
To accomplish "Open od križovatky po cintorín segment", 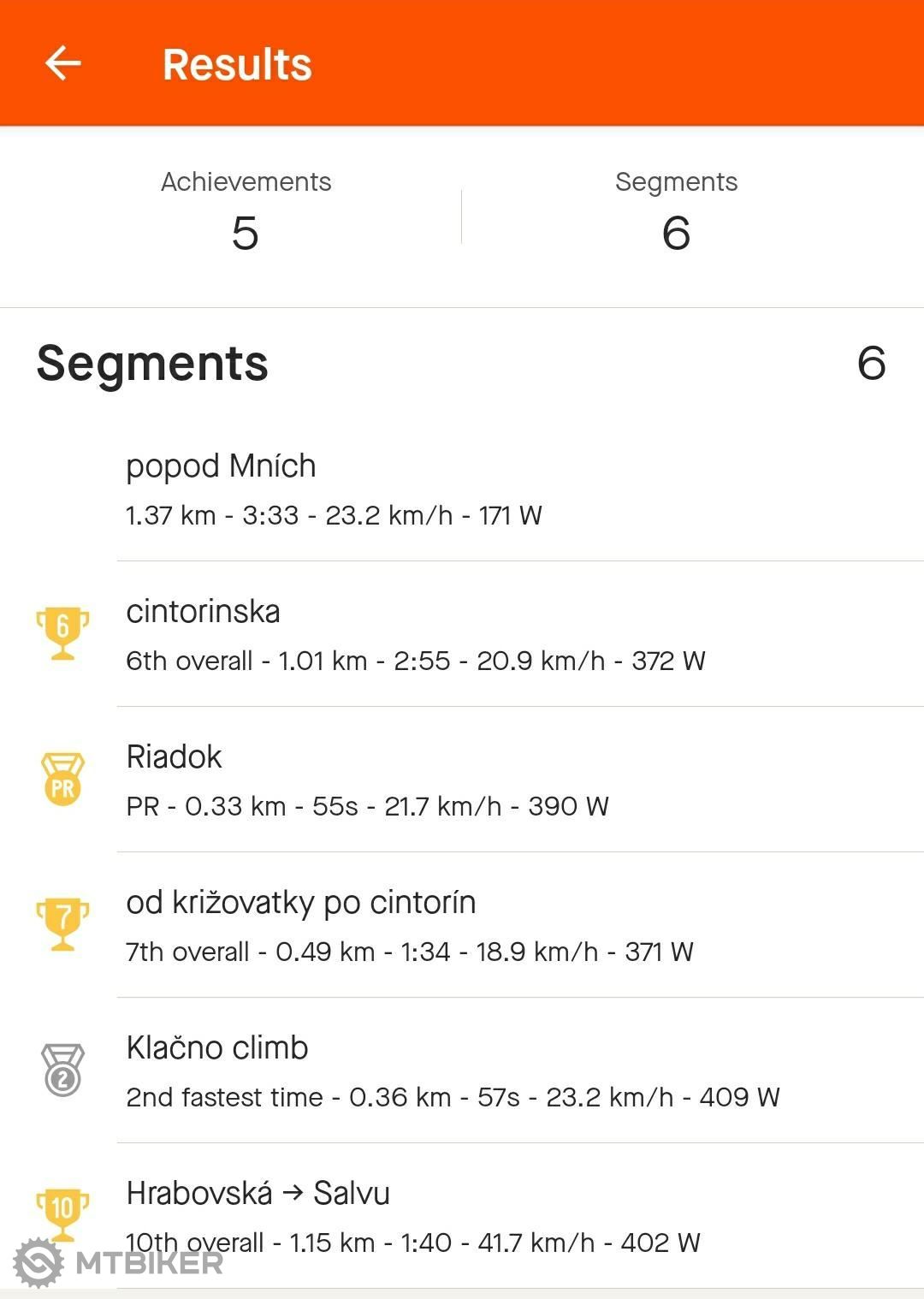I will tap(462, 925).
